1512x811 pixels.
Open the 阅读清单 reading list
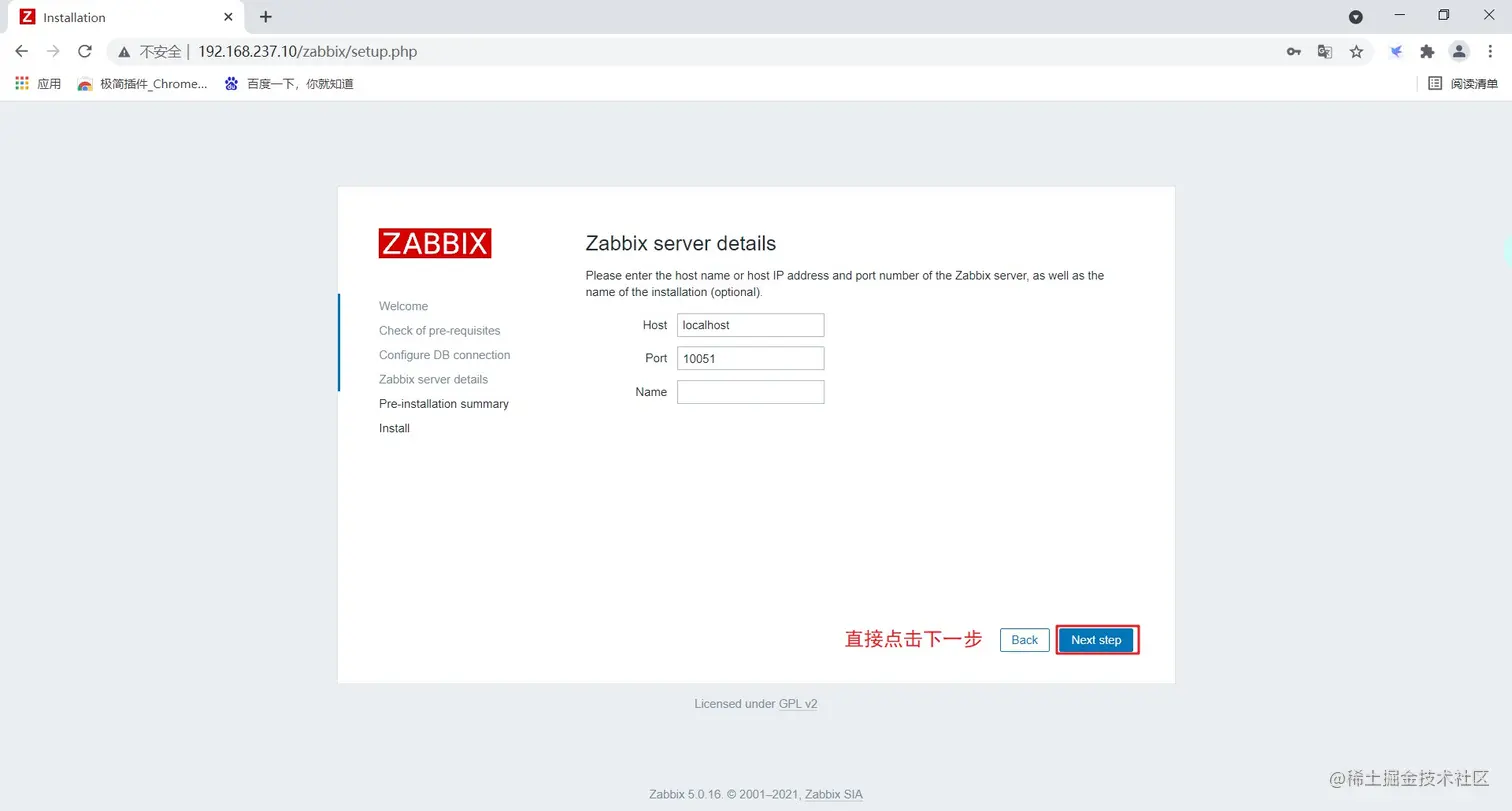tap(1464, 84)
